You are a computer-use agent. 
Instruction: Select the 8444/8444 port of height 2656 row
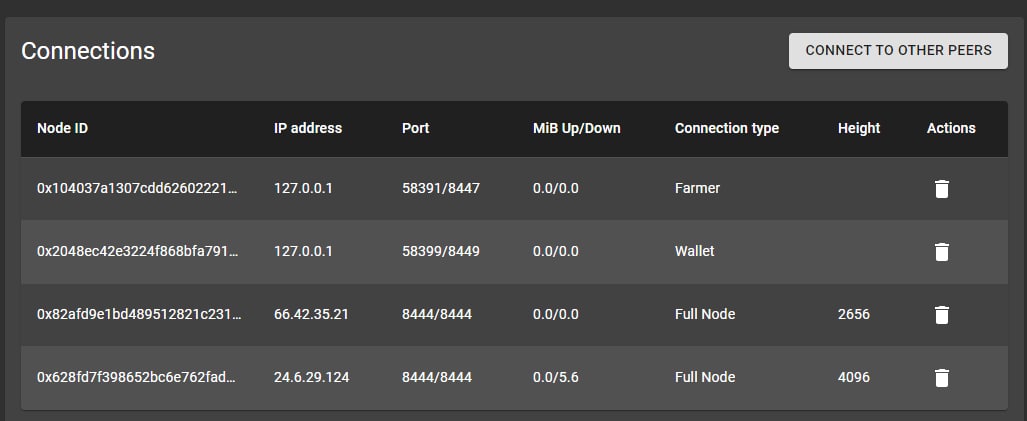point(437,314)
